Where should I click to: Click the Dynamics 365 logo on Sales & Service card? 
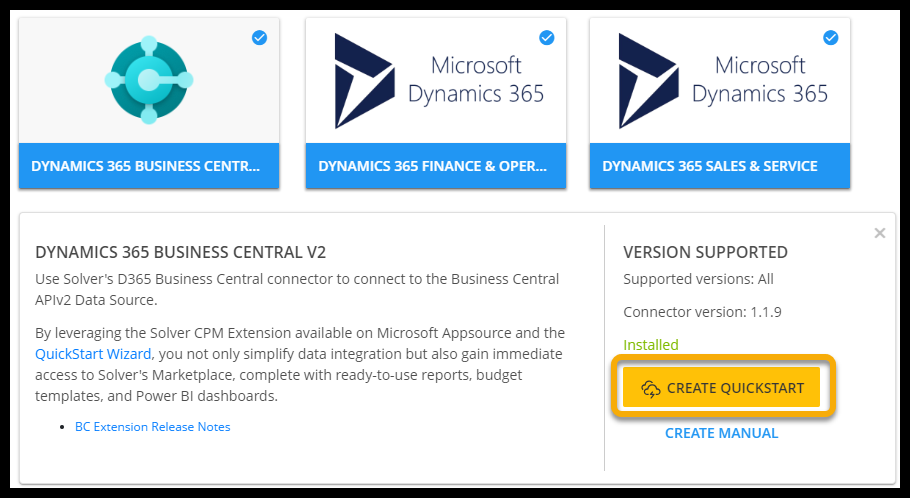[650, 80]
